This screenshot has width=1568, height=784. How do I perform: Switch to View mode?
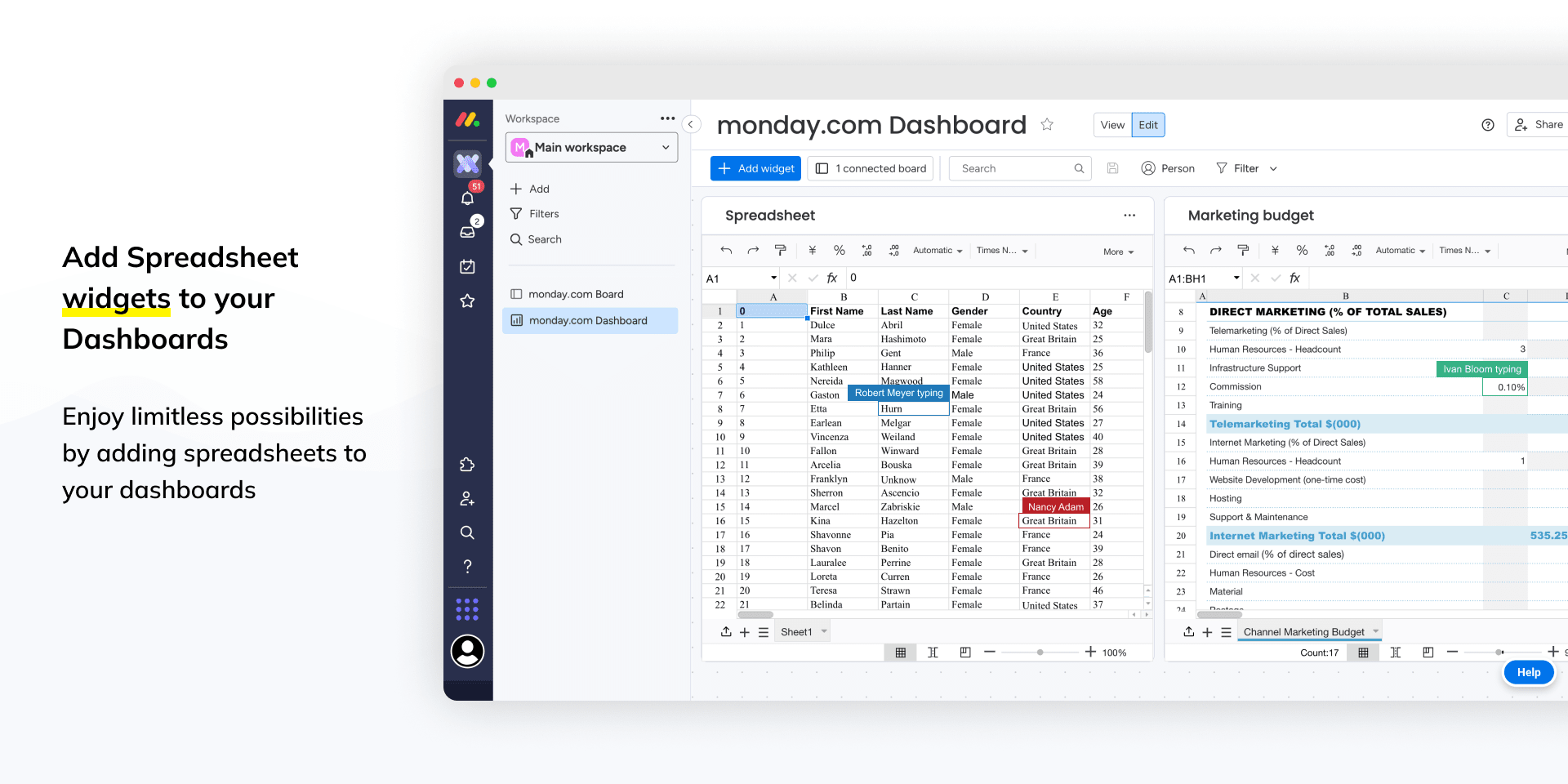(1112, 125)
